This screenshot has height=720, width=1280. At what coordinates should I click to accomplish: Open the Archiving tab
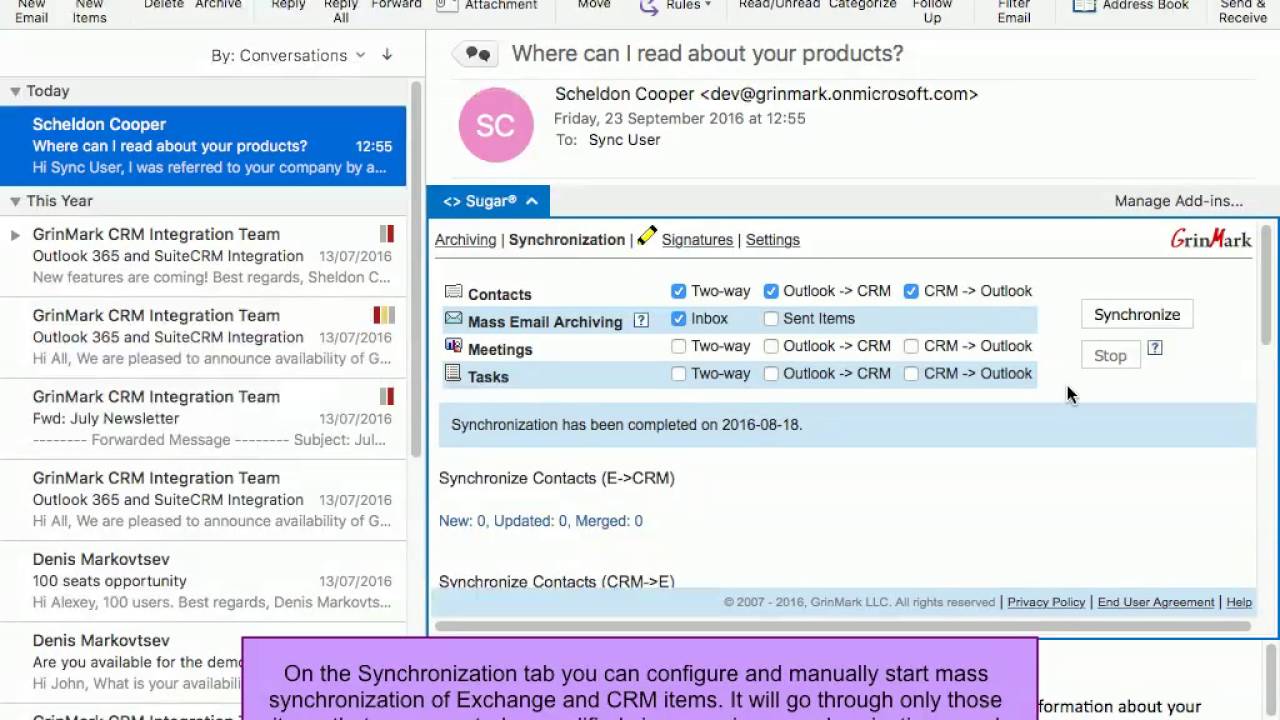(465, 240)
